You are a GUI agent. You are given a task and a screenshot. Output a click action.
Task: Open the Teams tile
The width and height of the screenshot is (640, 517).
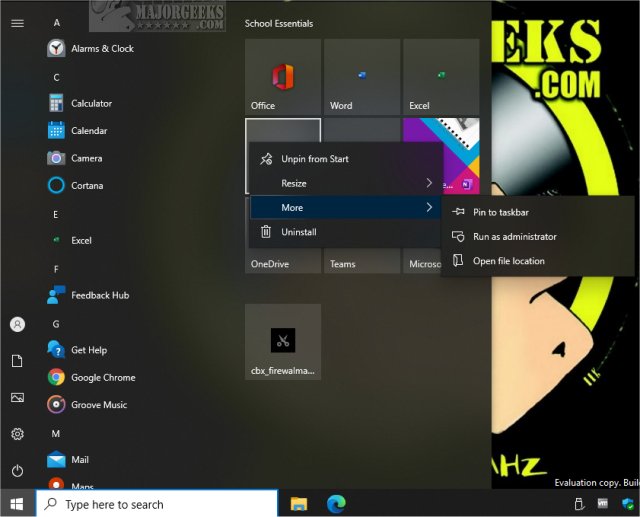click(x=362, y=261)
